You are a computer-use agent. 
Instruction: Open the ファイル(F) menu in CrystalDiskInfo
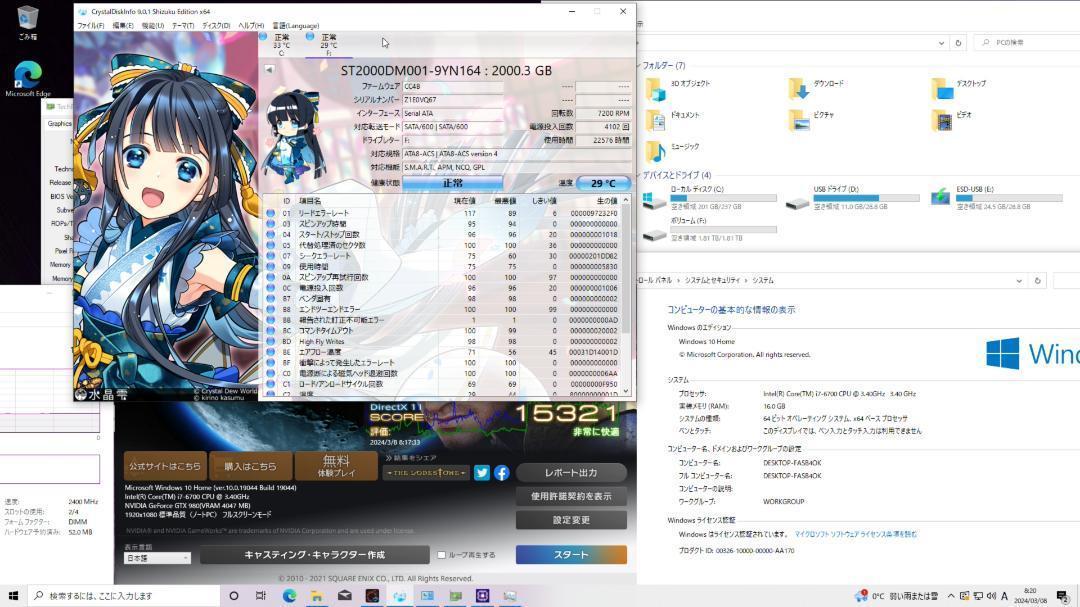[x=90, y=25]
